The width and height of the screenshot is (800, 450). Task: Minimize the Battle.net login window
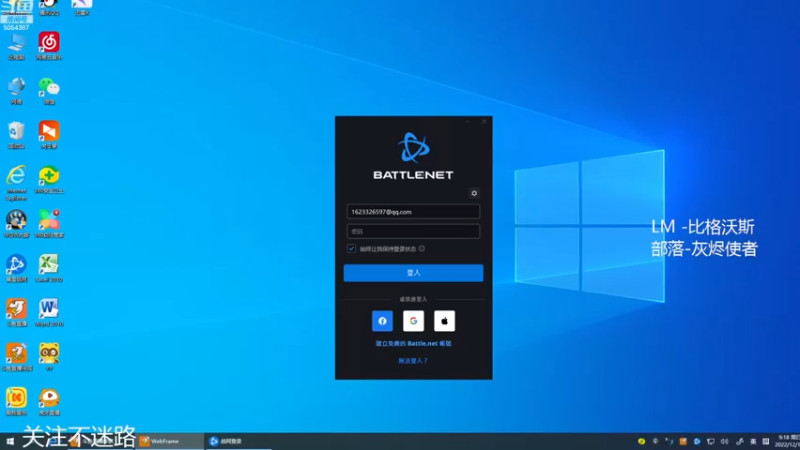tap(467, 121)
